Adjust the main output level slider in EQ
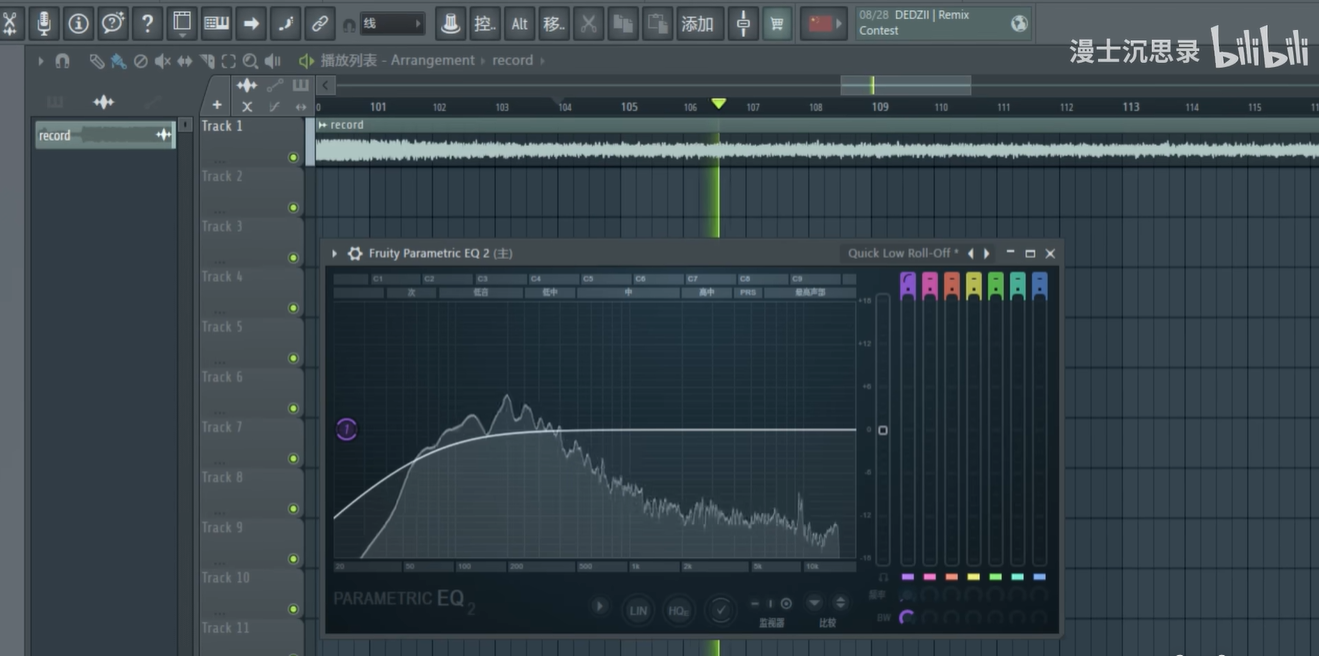This screenshot has width=1319, height=656. [882, 430]
